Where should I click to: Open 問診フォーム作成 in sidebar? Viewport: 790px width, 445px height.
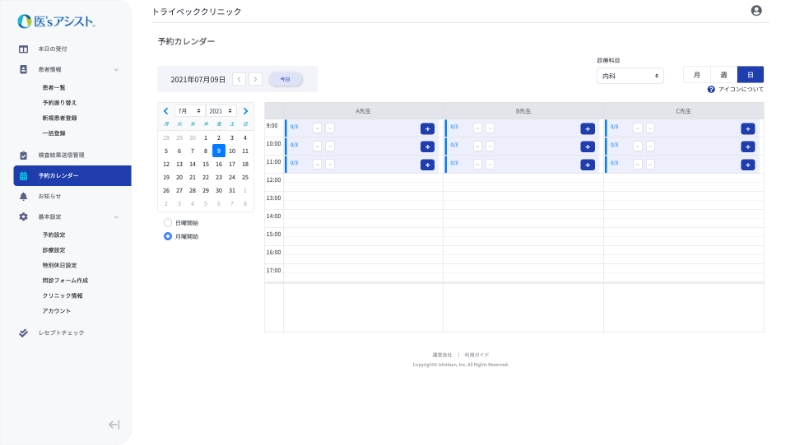pyautogui.click(x=65, y=280)
